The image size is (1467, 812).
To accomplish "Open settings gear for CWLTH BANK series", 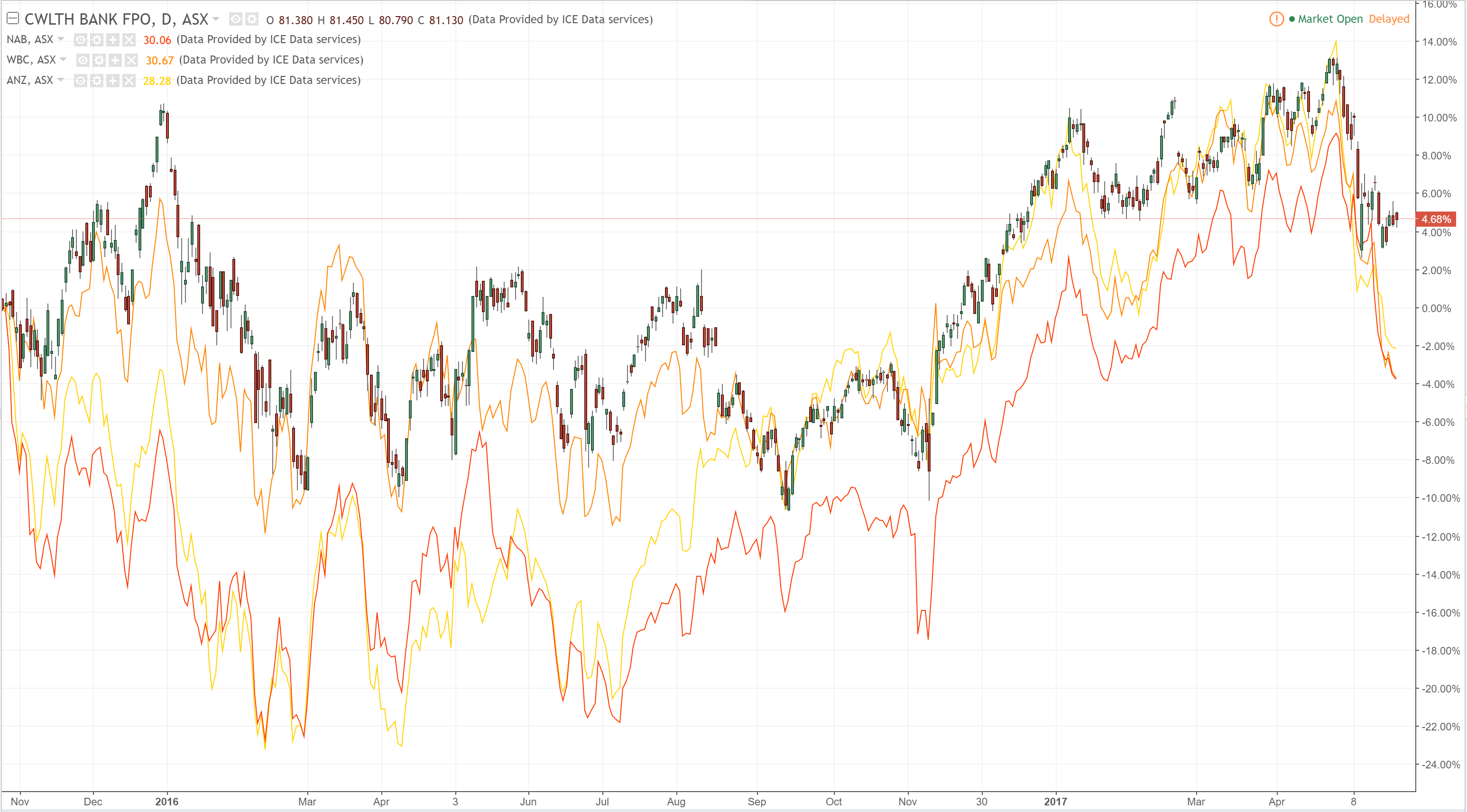I will [251, 19].
